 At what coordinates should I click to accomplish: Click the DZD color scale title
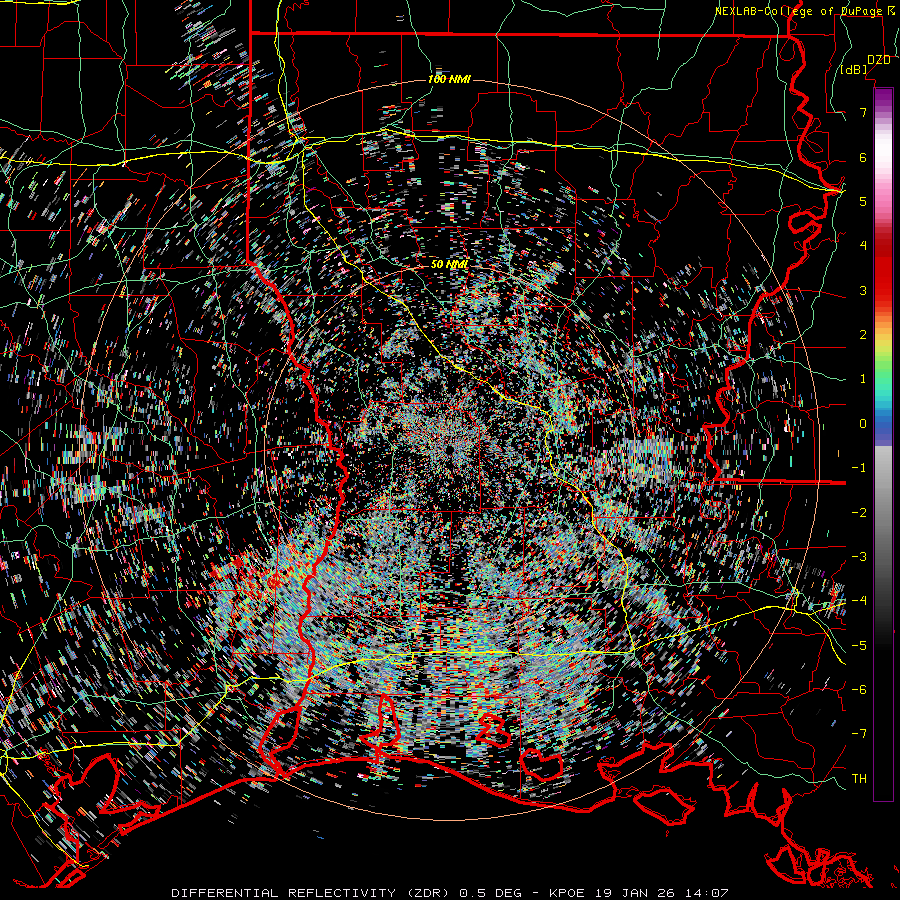(878, 60)
